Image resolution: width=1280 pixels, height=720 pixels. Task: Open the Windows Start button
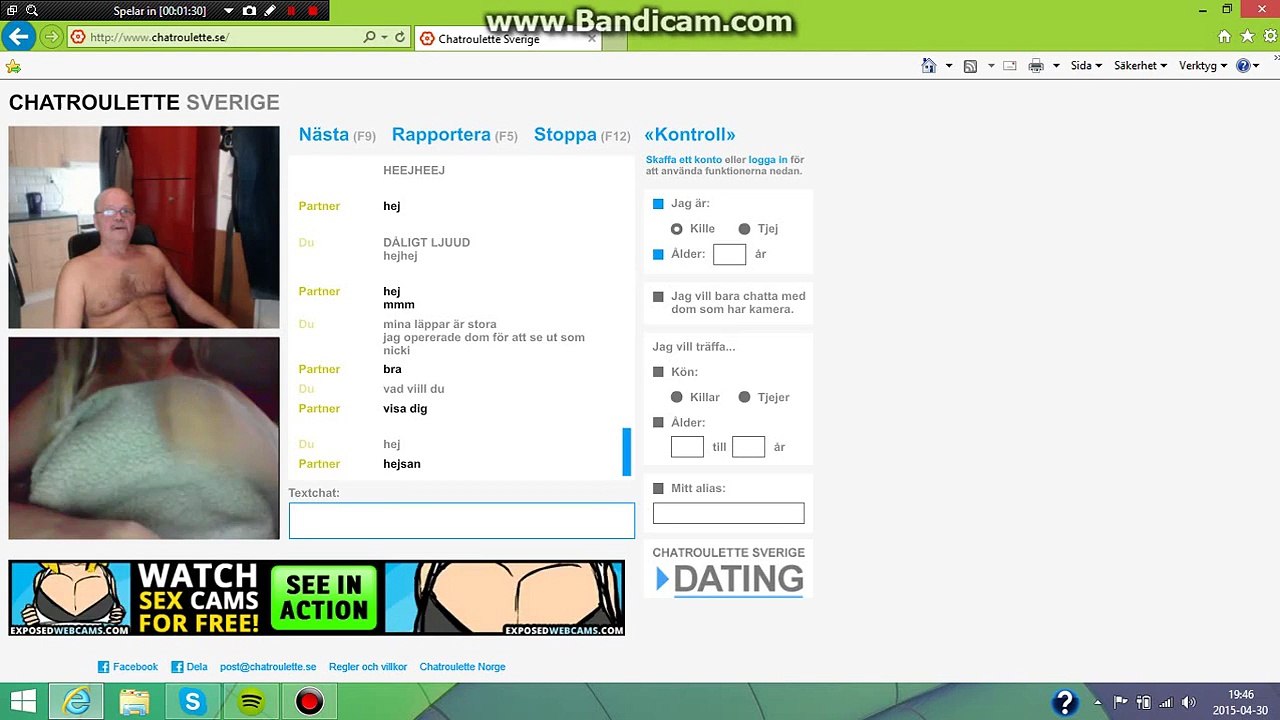[x=22, y=702]
